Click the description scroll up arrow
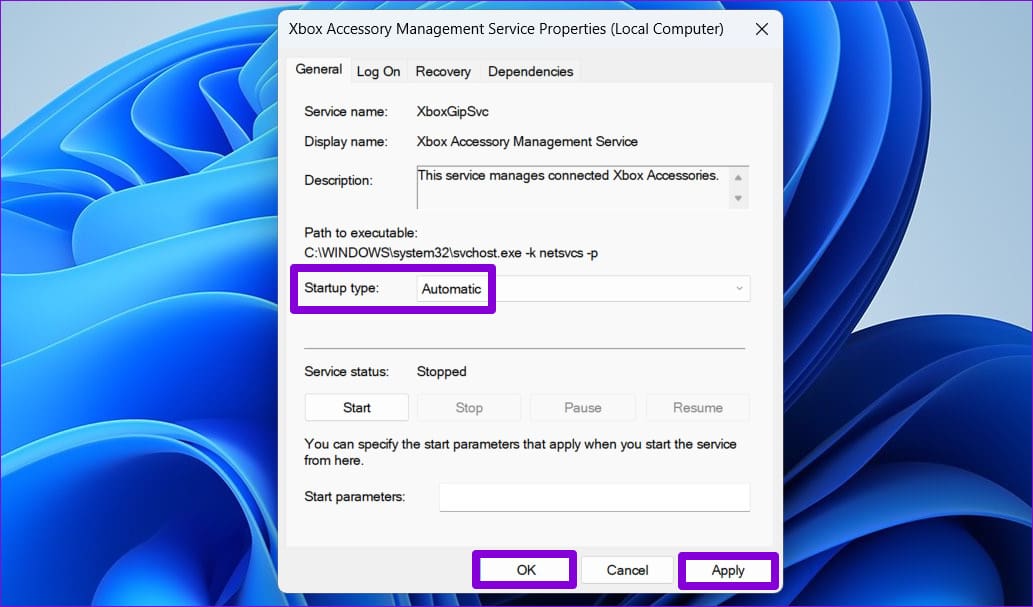1033x607 pixels. [739, 177]
